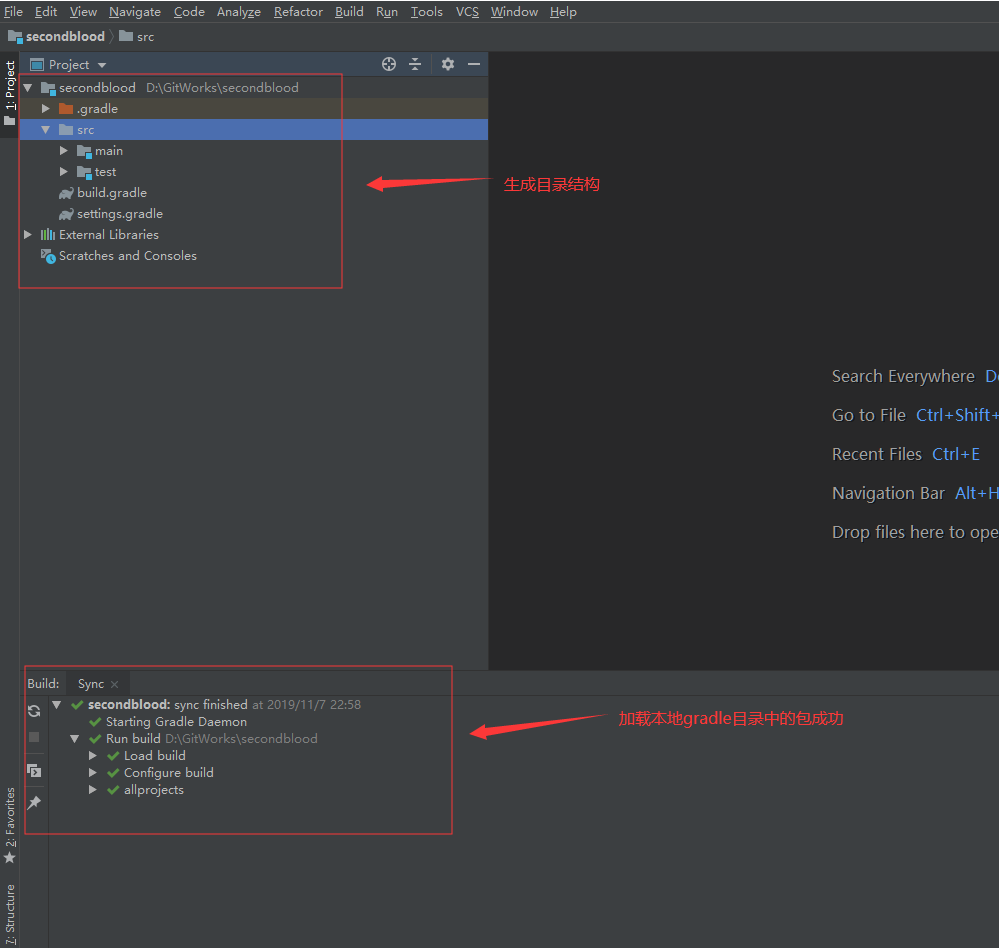Click Search Everywhere hint text
This screenshot has height=948, width=999.
pyautogui.click(x=903, y=377)
